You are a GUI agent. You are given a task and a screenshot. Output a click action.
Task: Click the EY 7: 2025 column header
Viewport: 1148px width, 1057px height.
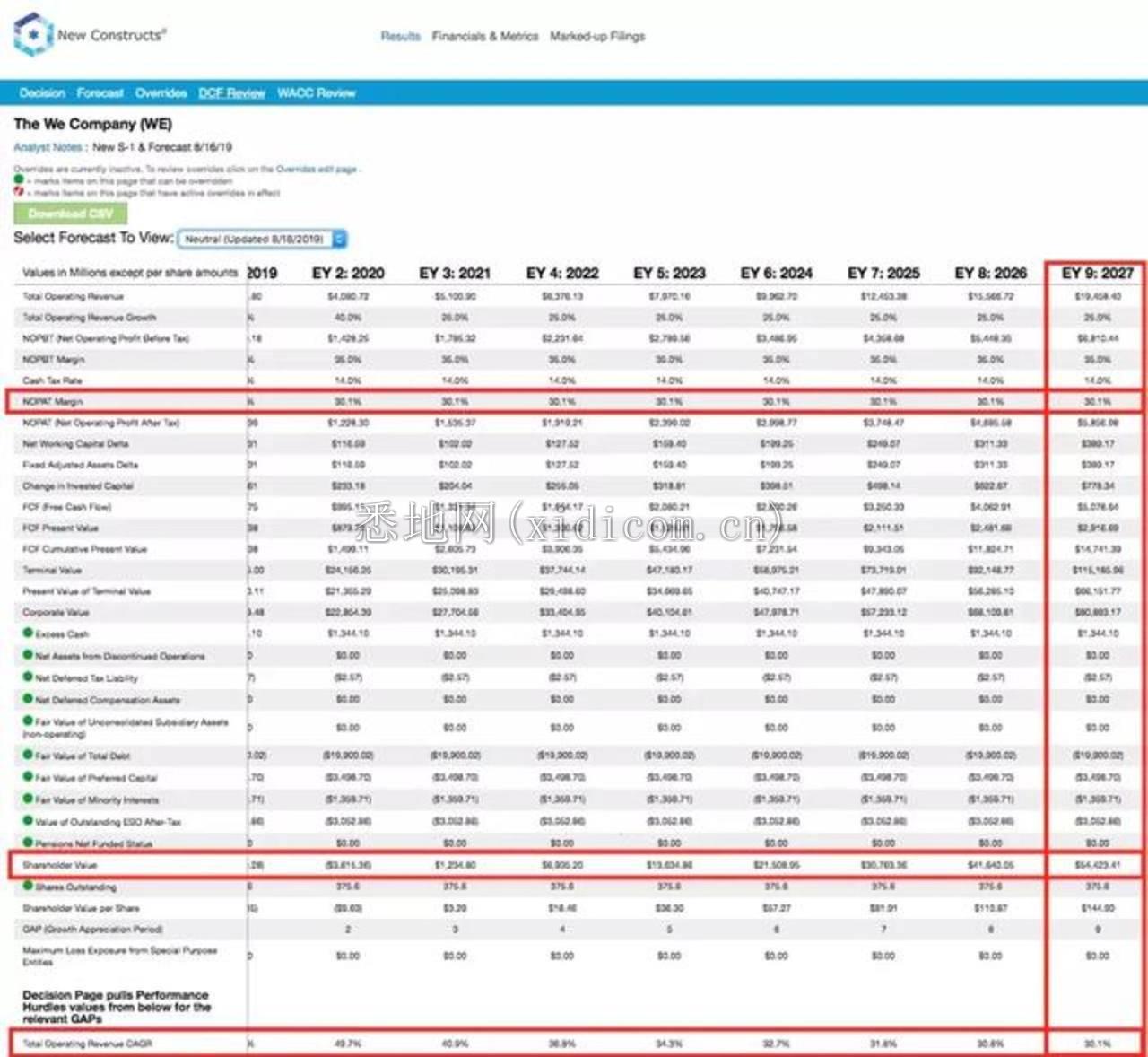pyautogui.click(x=883, y=273)
